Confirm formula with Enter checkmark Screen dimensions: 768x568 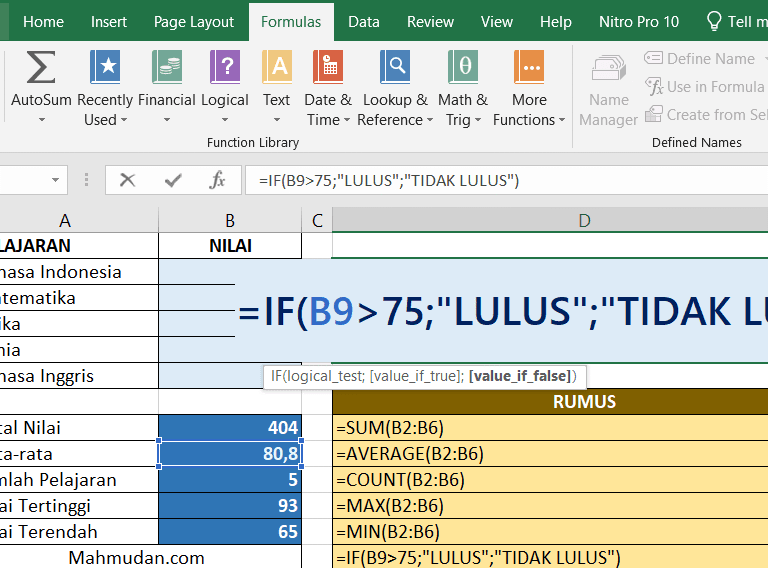click(173, 181)
